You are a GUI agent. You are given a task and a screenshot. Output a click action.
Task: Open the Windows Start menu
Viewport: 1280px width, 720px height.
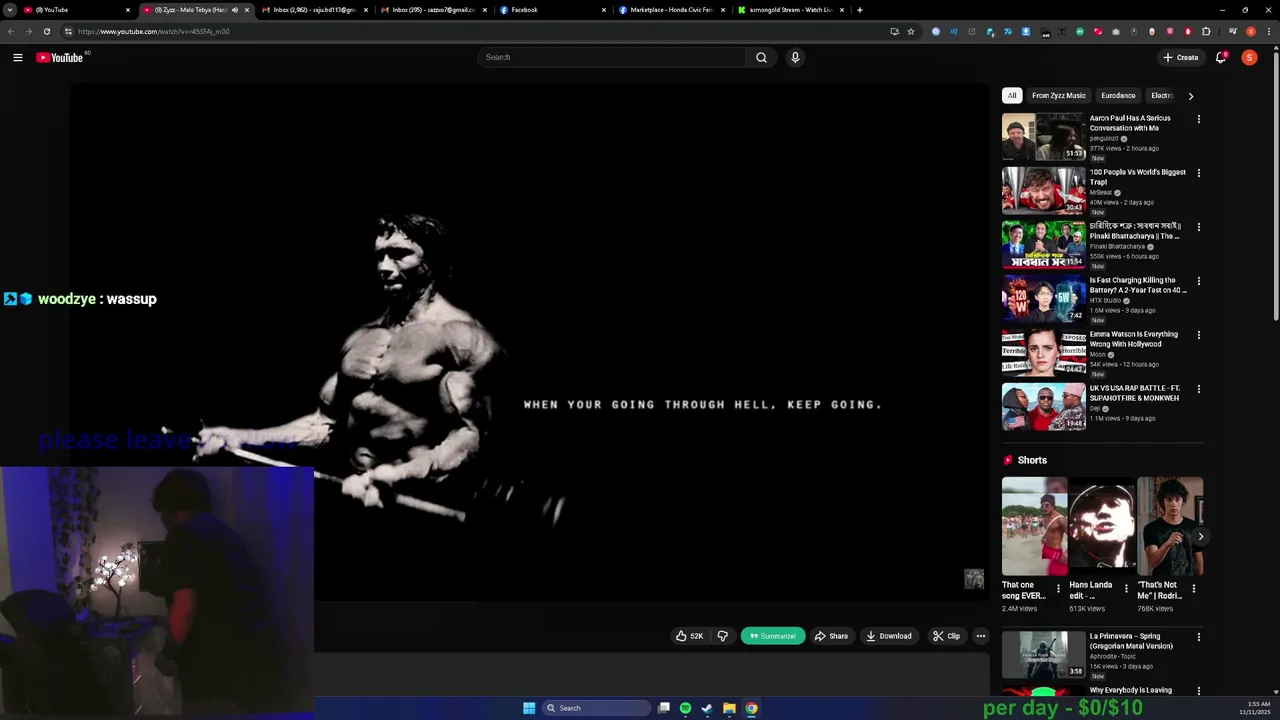(529, 708)
